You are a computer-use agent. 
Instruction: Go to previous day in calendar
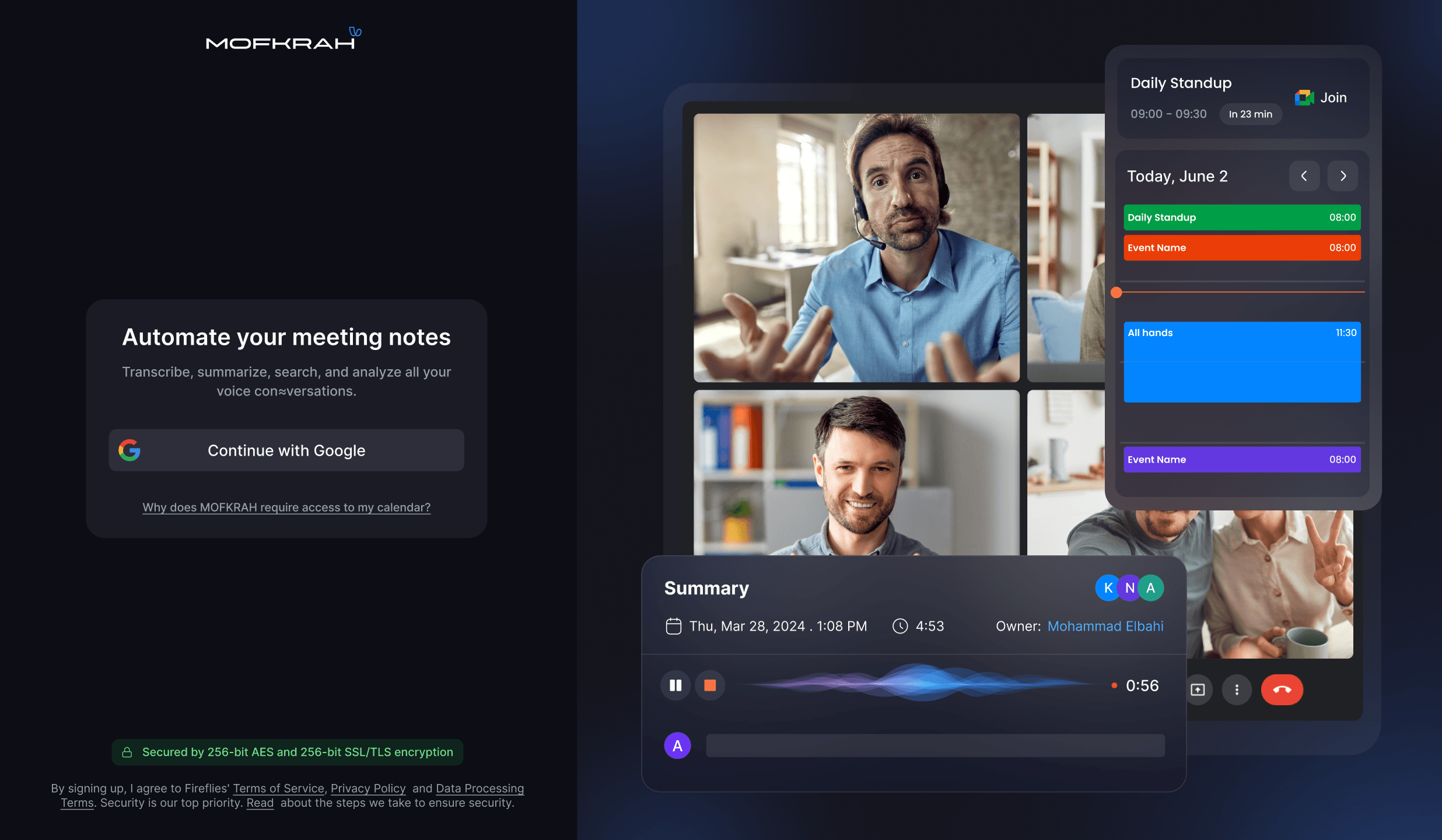click(1304, 176)
